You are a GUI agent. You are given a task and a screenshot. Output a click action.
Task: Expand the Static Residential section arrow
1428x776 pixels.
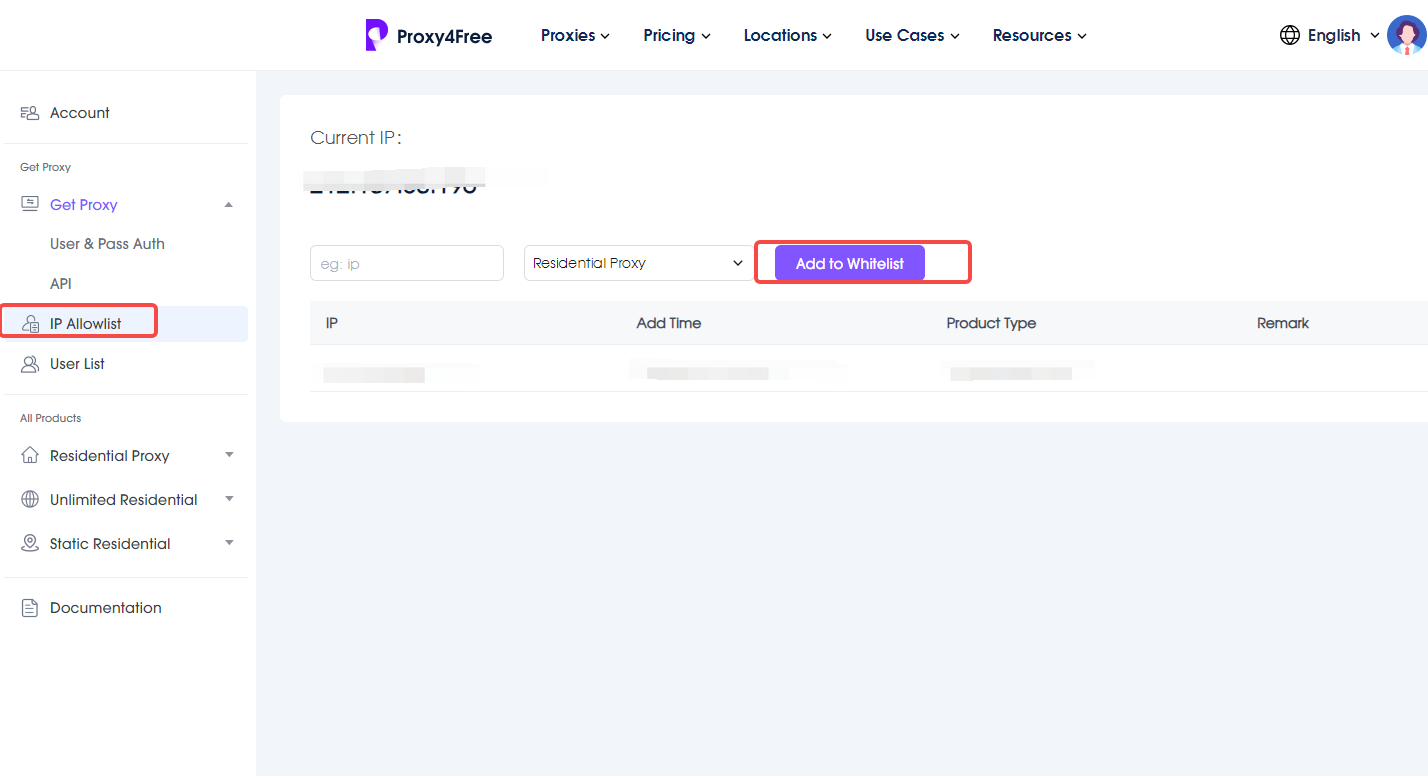pyautogui.click(x=229, y=543)
